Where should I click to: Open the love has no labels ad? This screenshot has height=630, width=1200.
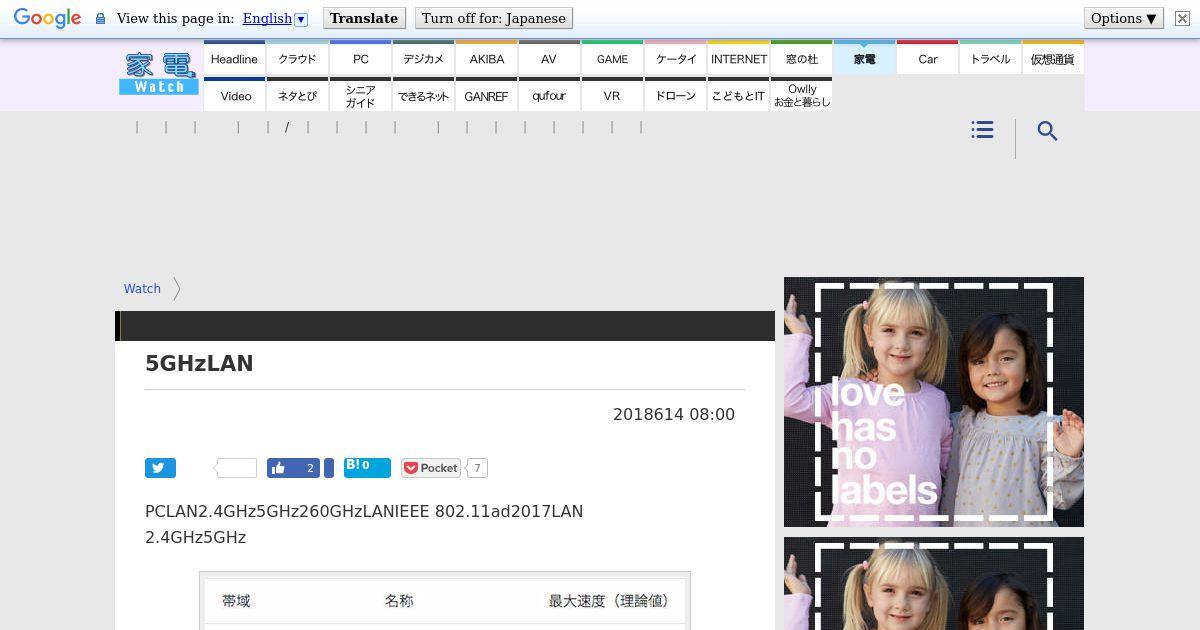pos(934,402)
